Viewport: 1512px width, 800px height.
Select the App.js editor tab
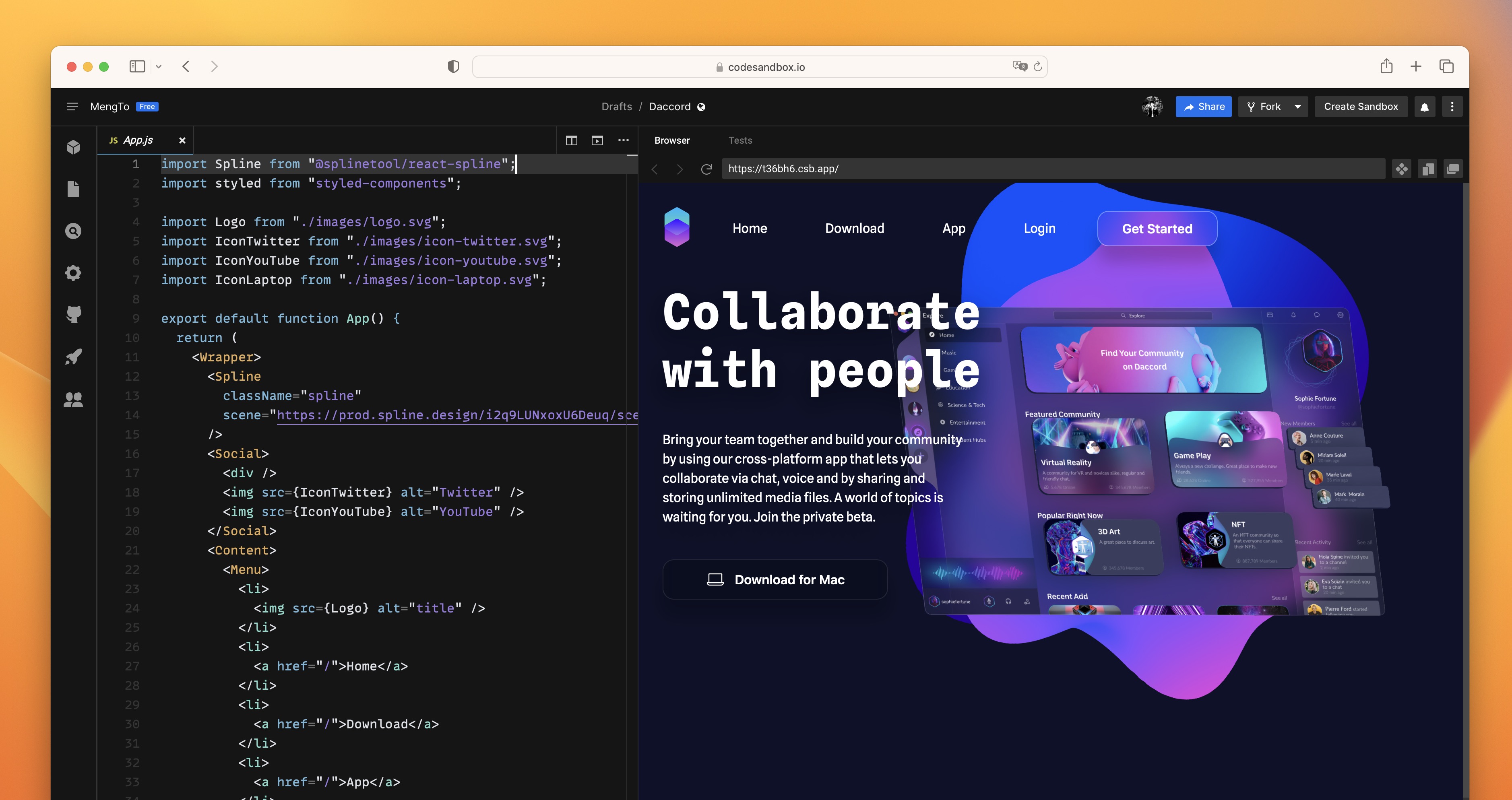(x=138, y=140)
